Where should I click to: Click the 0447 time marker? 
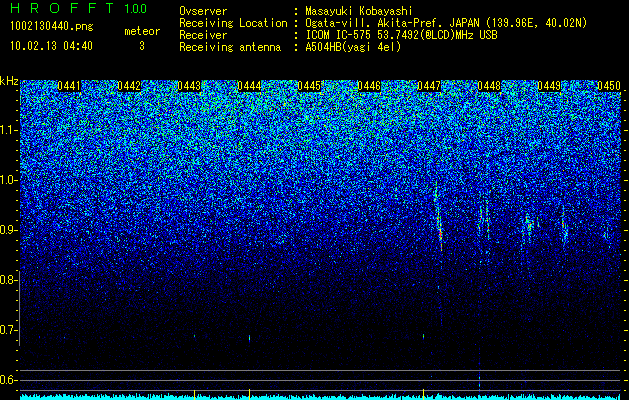(429, 86)
